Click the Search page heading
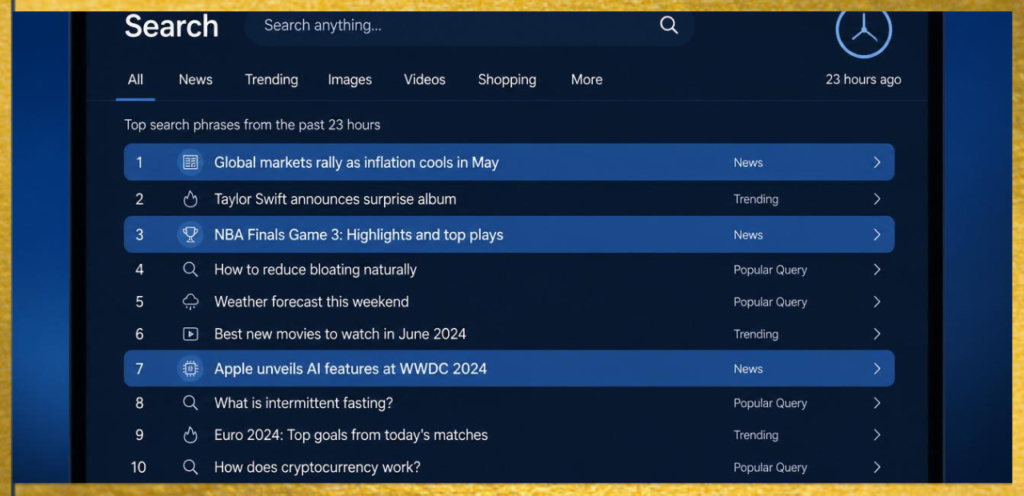This screenshot has height=496, width=1024. pyautogui.click(x=171, y=27)
